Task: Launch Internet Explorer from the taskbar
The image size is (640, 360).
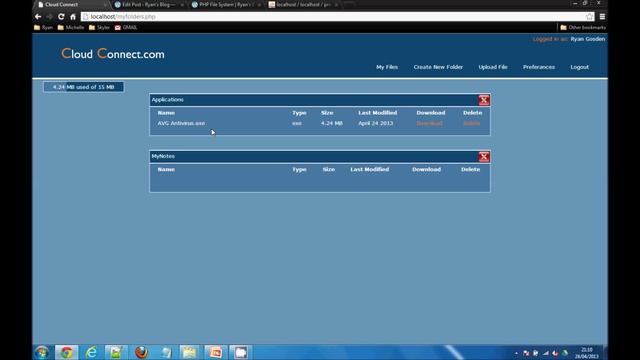Action: click(91, 353)
